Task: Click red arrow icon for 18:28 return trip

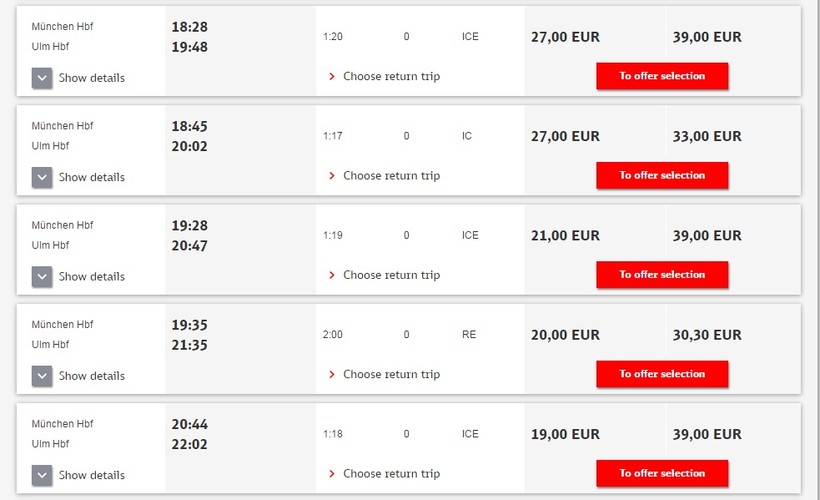Action: [x=332, y=76]
